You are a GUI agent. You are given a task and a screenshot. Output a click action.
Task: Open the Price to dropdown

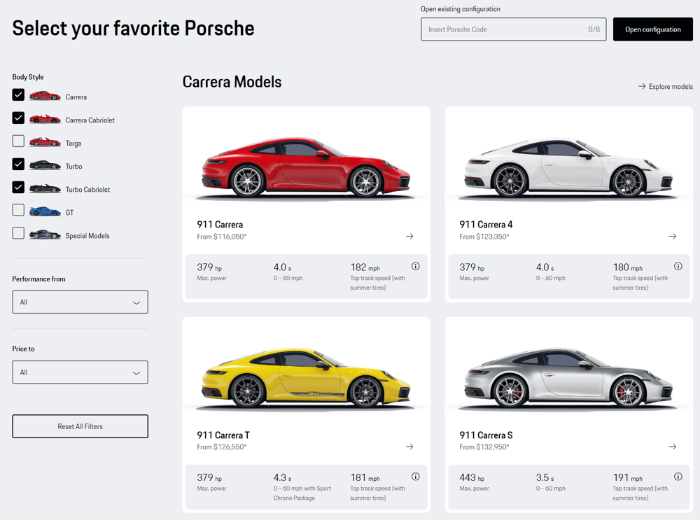point(80,372)
